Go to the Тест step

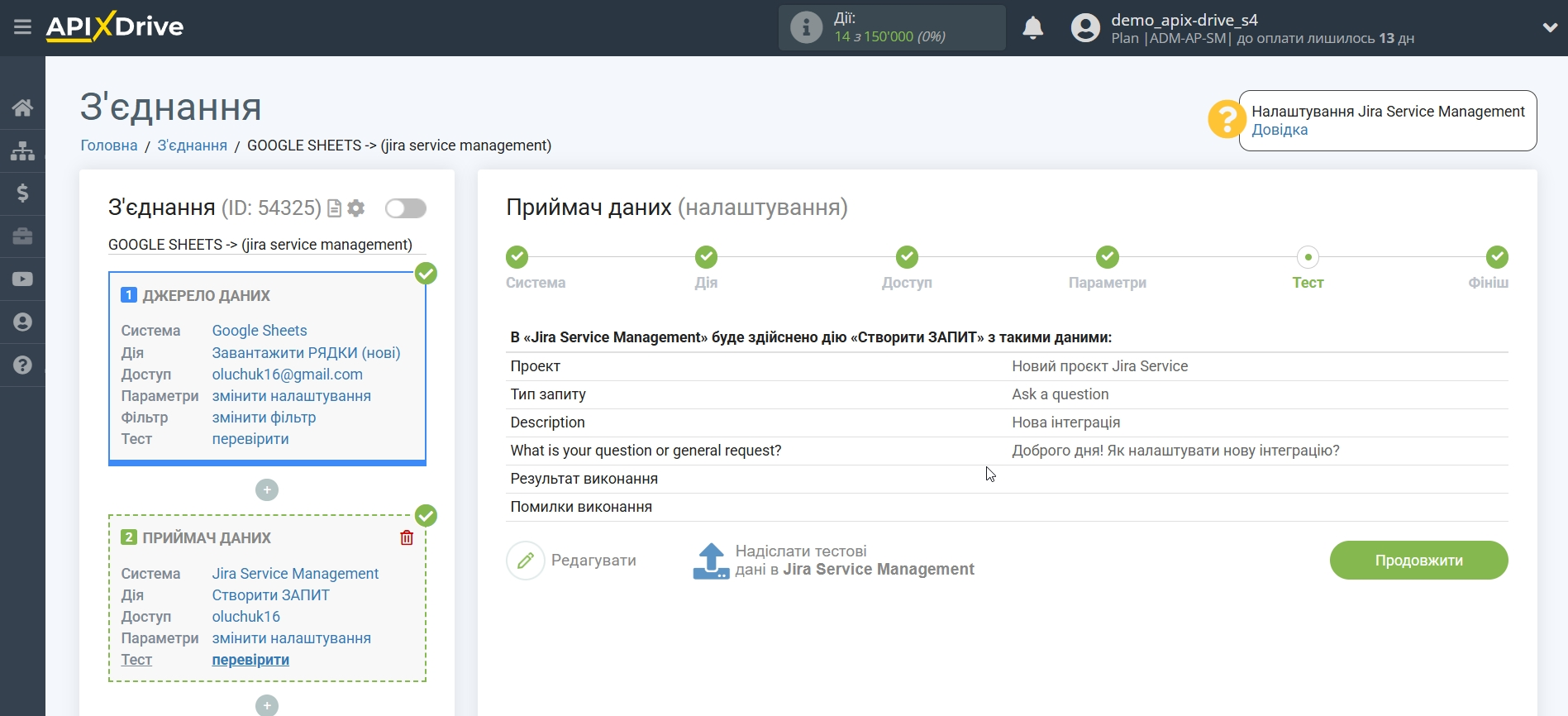click(x=1308, y=257)
